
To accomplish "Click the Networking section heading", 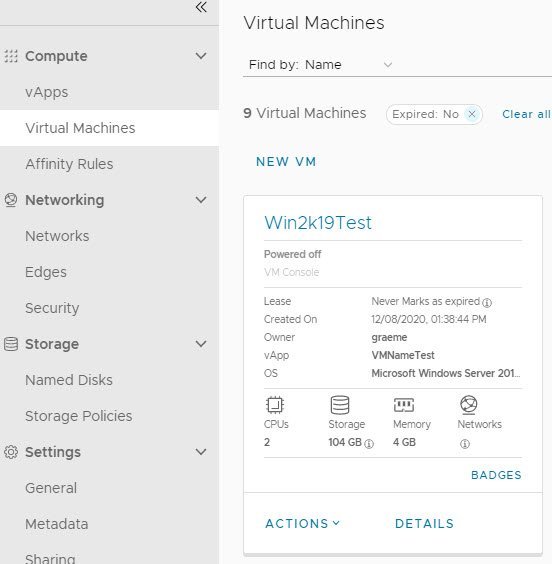I will (x=65, y=200).
